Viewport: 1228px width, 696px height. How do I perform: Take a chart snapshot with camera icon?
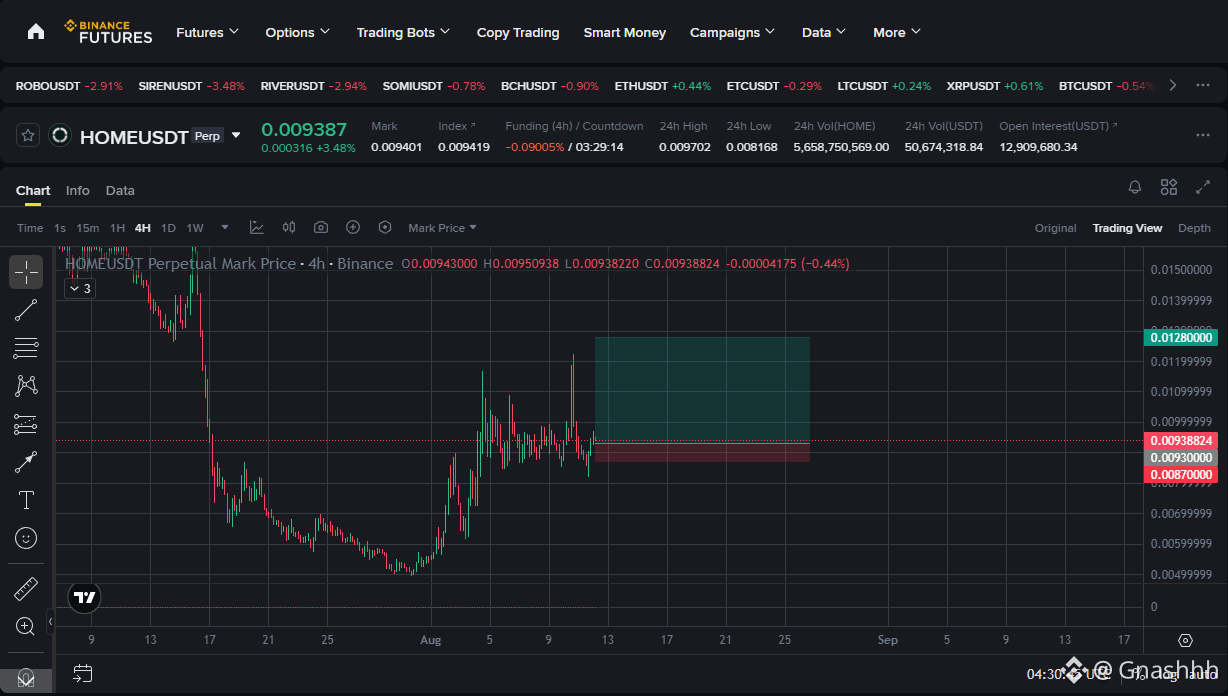321,227
